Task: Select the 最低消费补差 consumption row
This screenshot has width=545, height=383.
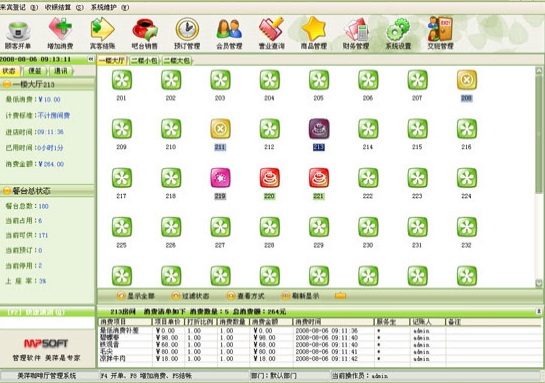Action: (x=319, y=331)
